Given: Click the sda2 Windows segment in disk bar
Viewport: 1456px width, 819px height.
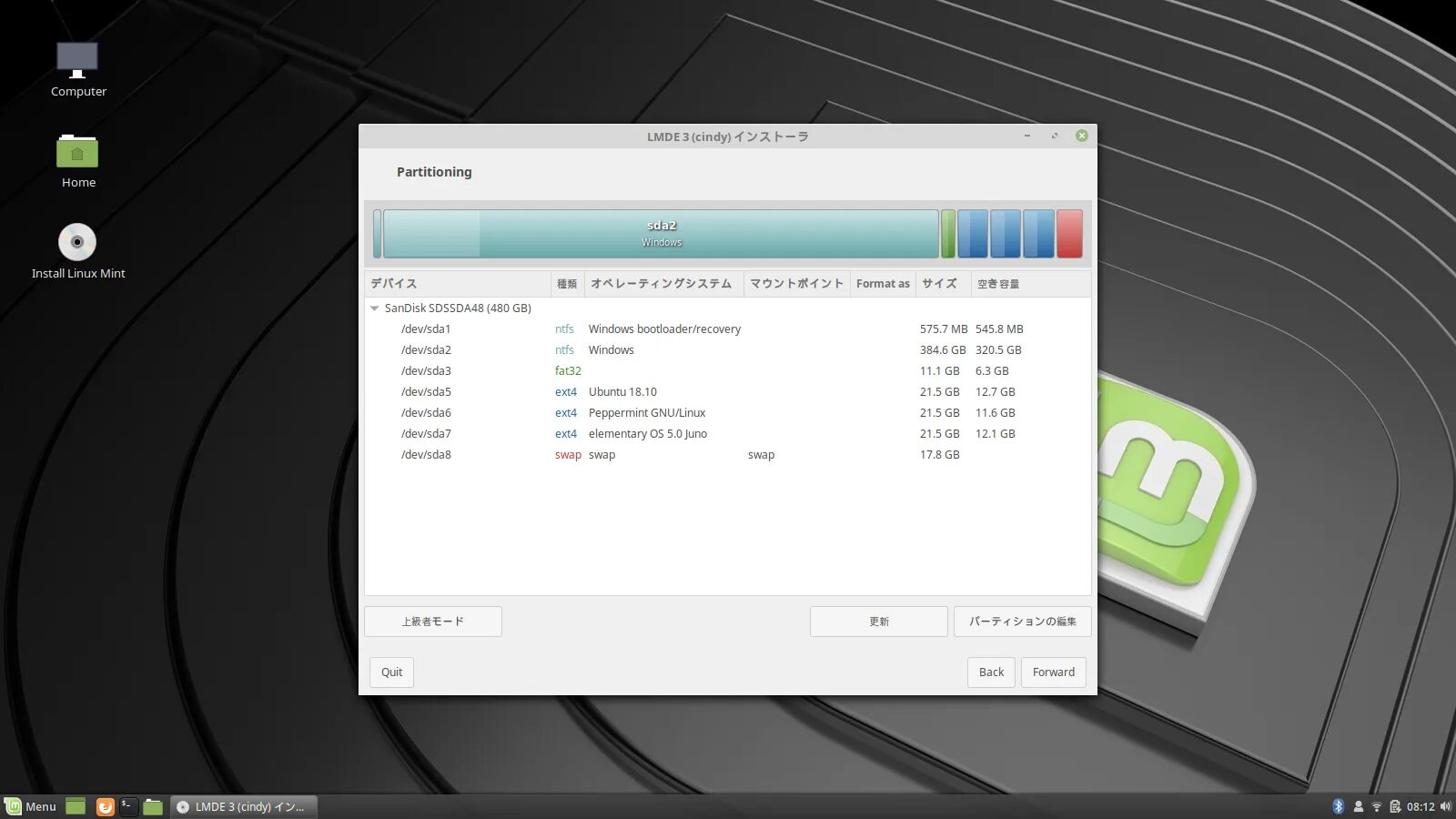Looking at the screenshot, I should click(x=662, y=234).
